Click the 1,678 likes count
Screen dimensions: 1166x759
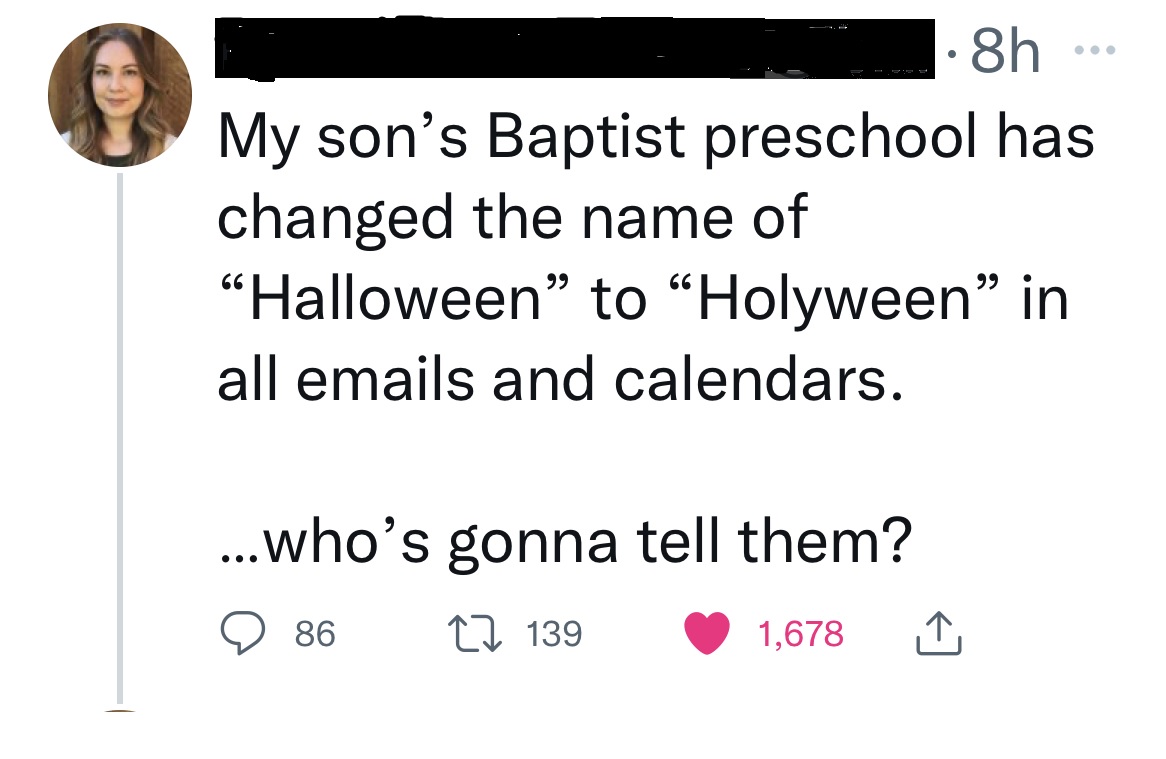(x=800, y=634)
